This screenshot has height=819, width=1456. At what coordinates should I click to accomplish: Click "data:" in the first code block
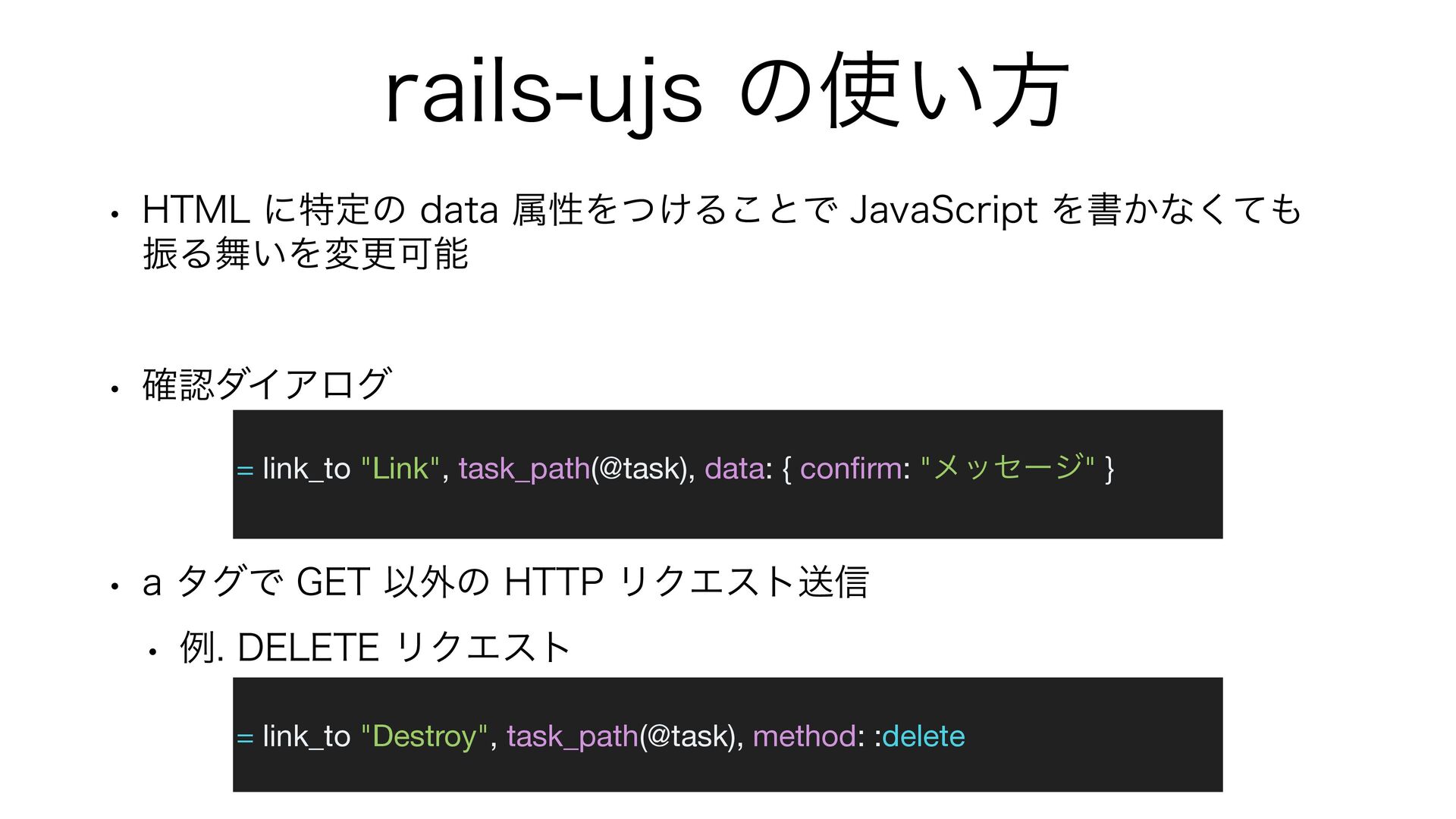click(x=738, y=469)
